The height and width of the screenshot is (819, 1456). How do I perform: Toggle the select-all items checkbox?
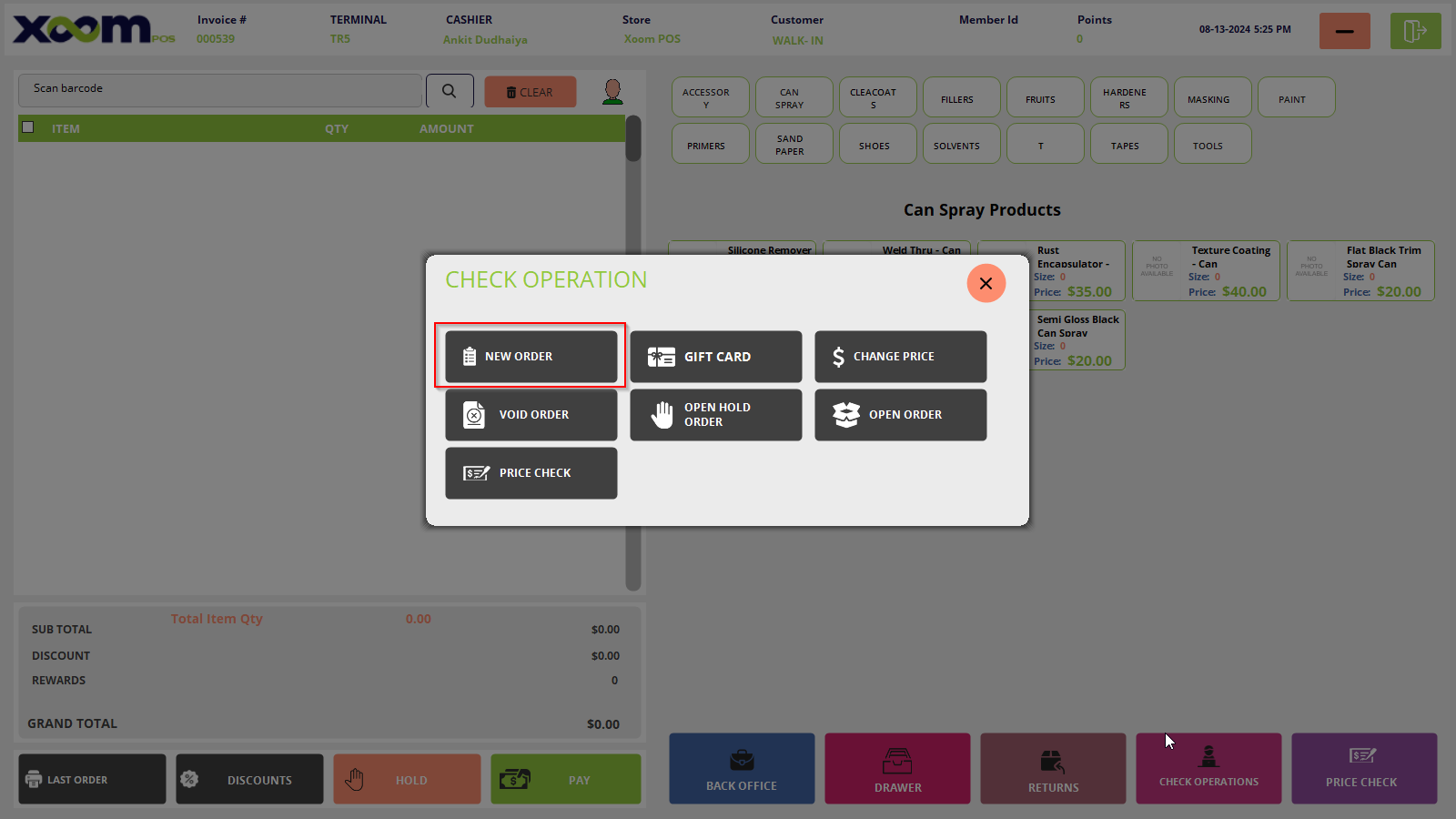pyautogui.click(x=28, y=127)
